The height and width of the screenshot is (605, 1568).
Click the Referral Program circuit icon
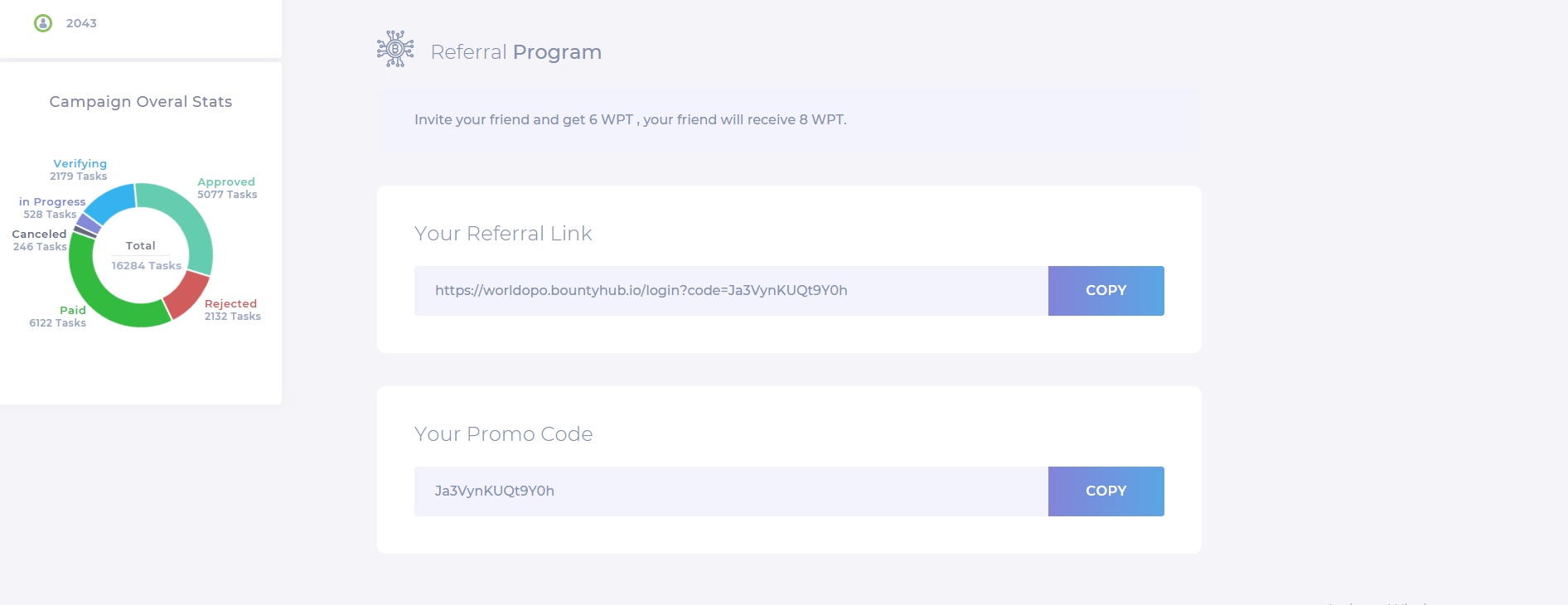395,49
